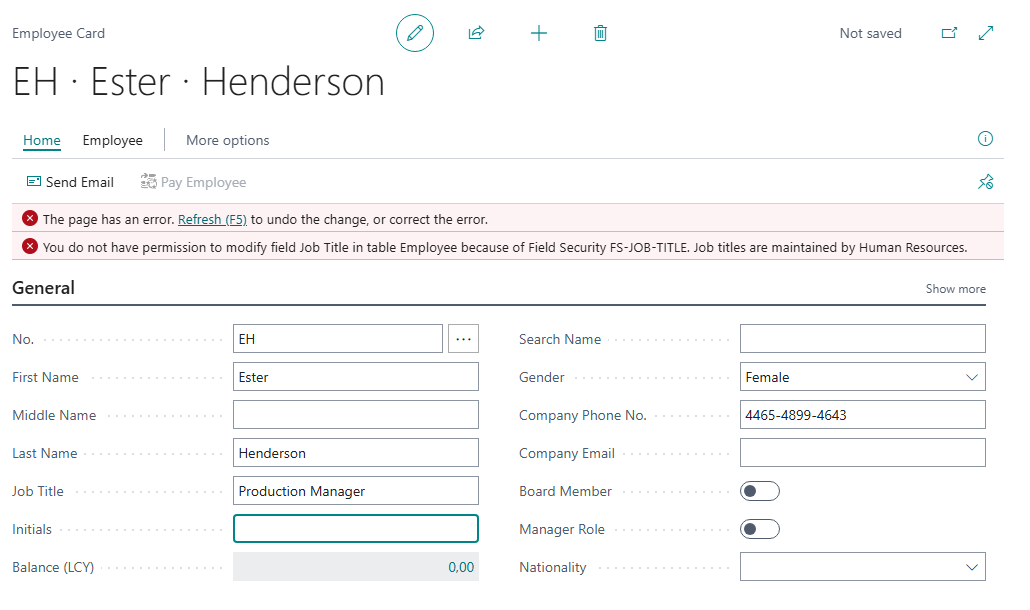Click the Initials input field
The image size is (1030, 610).
[355, 529]
